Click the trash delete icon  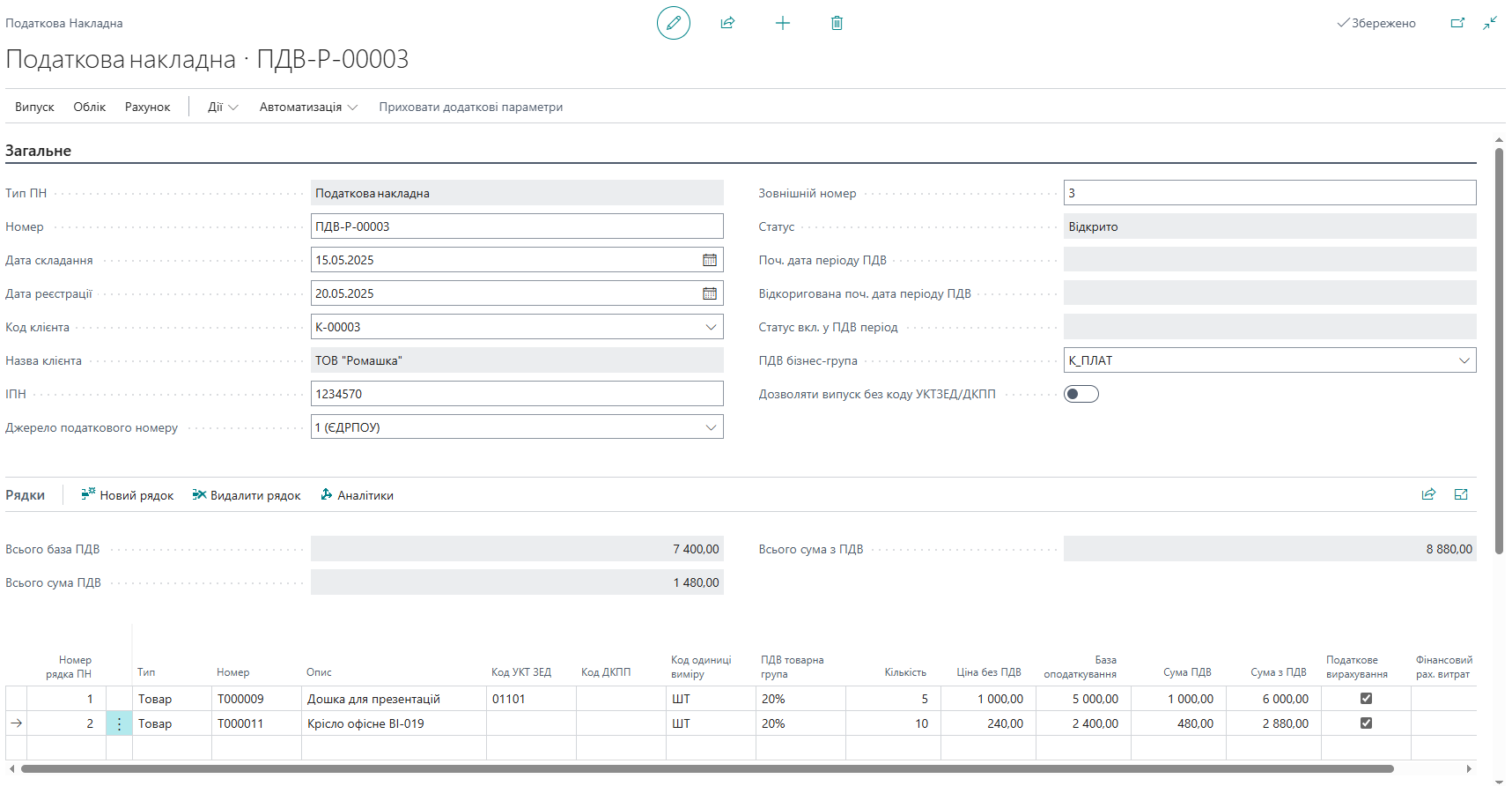pyautogui.click(x=837, y=23)
